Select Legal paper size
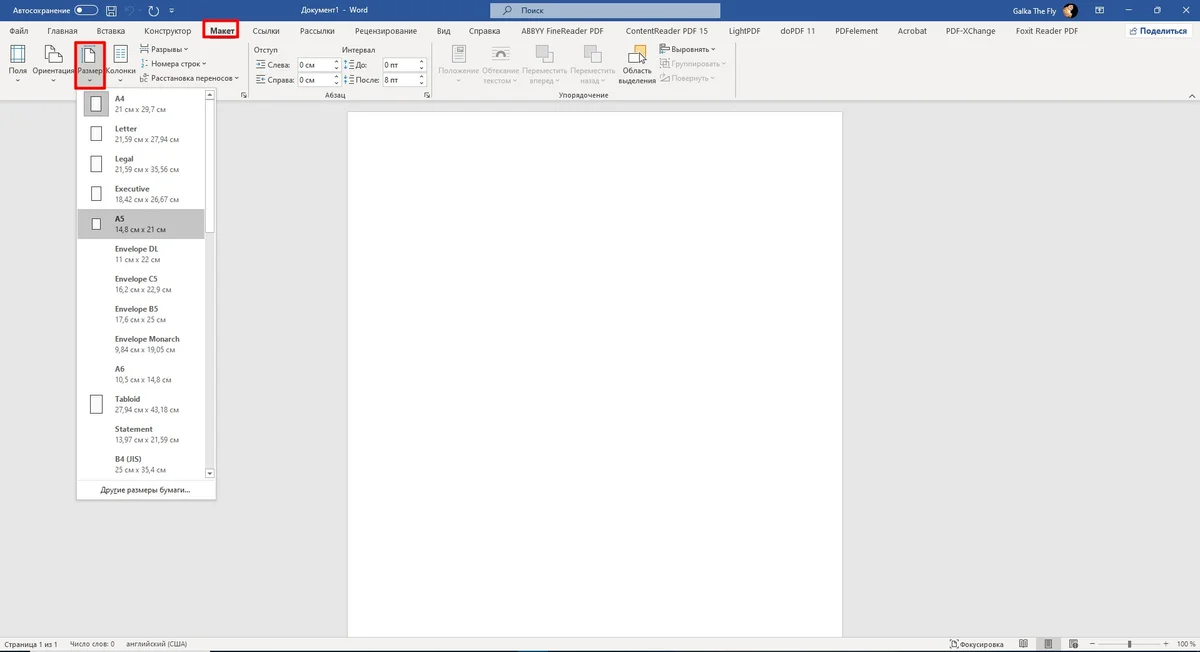The height and width of the screenshot is (652, 1200). tap(141, 164)
